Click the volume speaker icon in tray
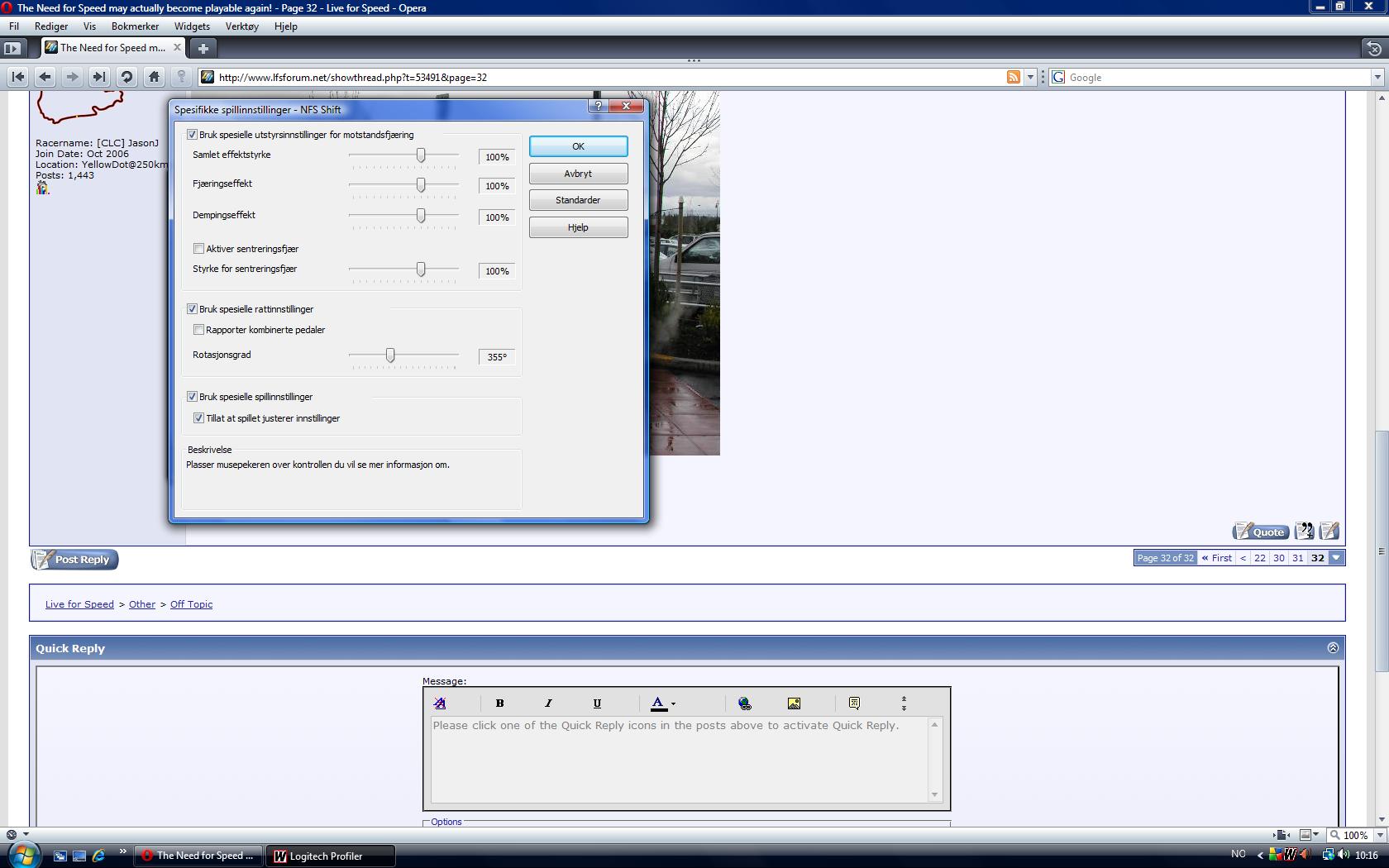The image size is (1389, 868). [1344, 855]
